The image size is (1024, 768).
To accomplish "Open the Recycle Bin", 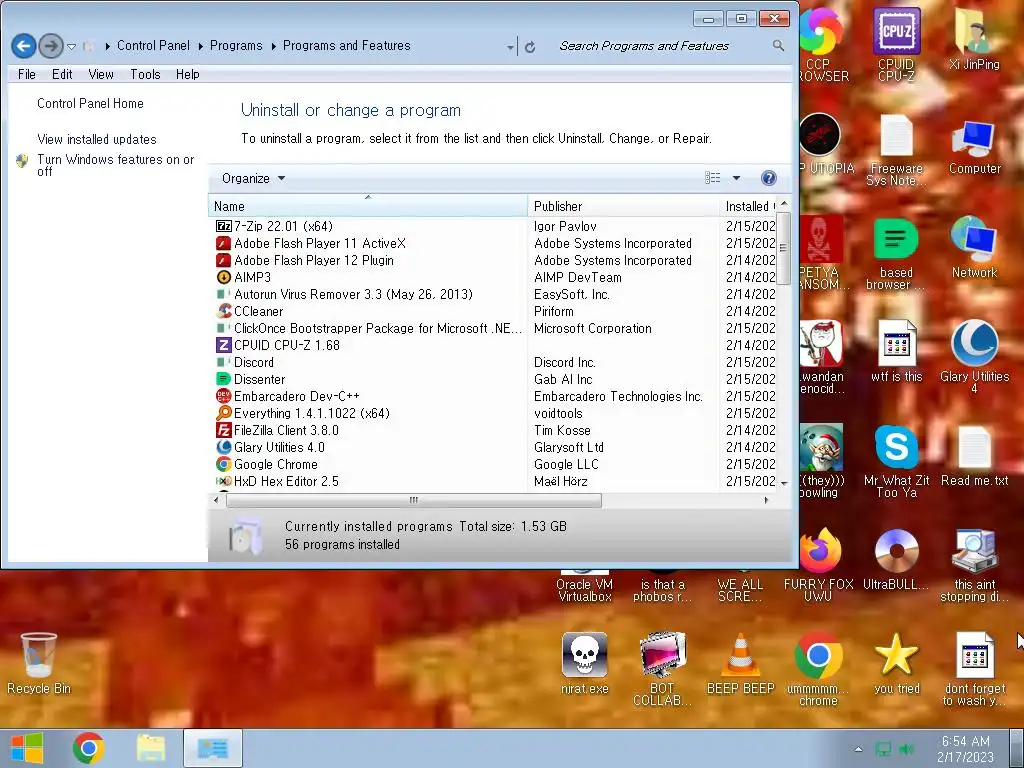I will (39, 663).
